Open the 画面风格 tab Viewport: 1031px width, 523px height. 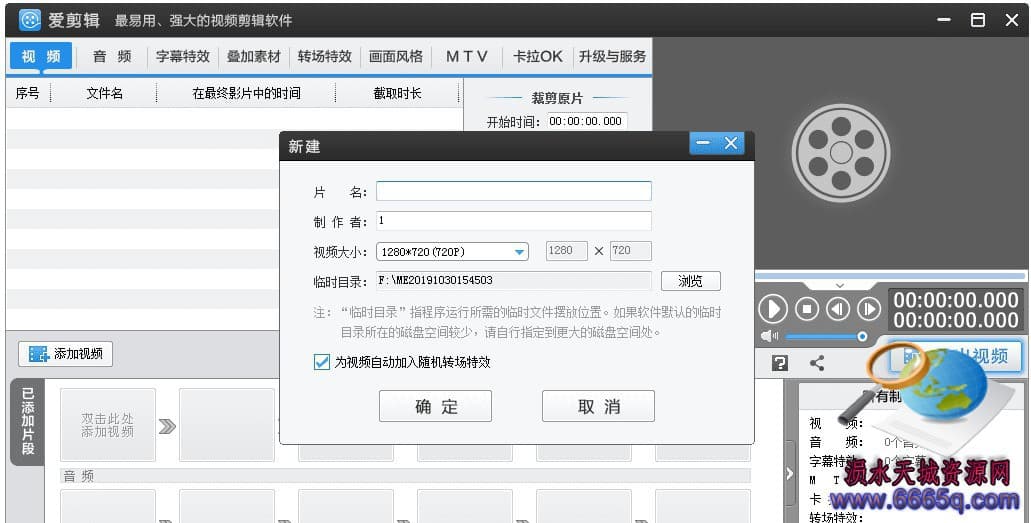click(396, 57)
